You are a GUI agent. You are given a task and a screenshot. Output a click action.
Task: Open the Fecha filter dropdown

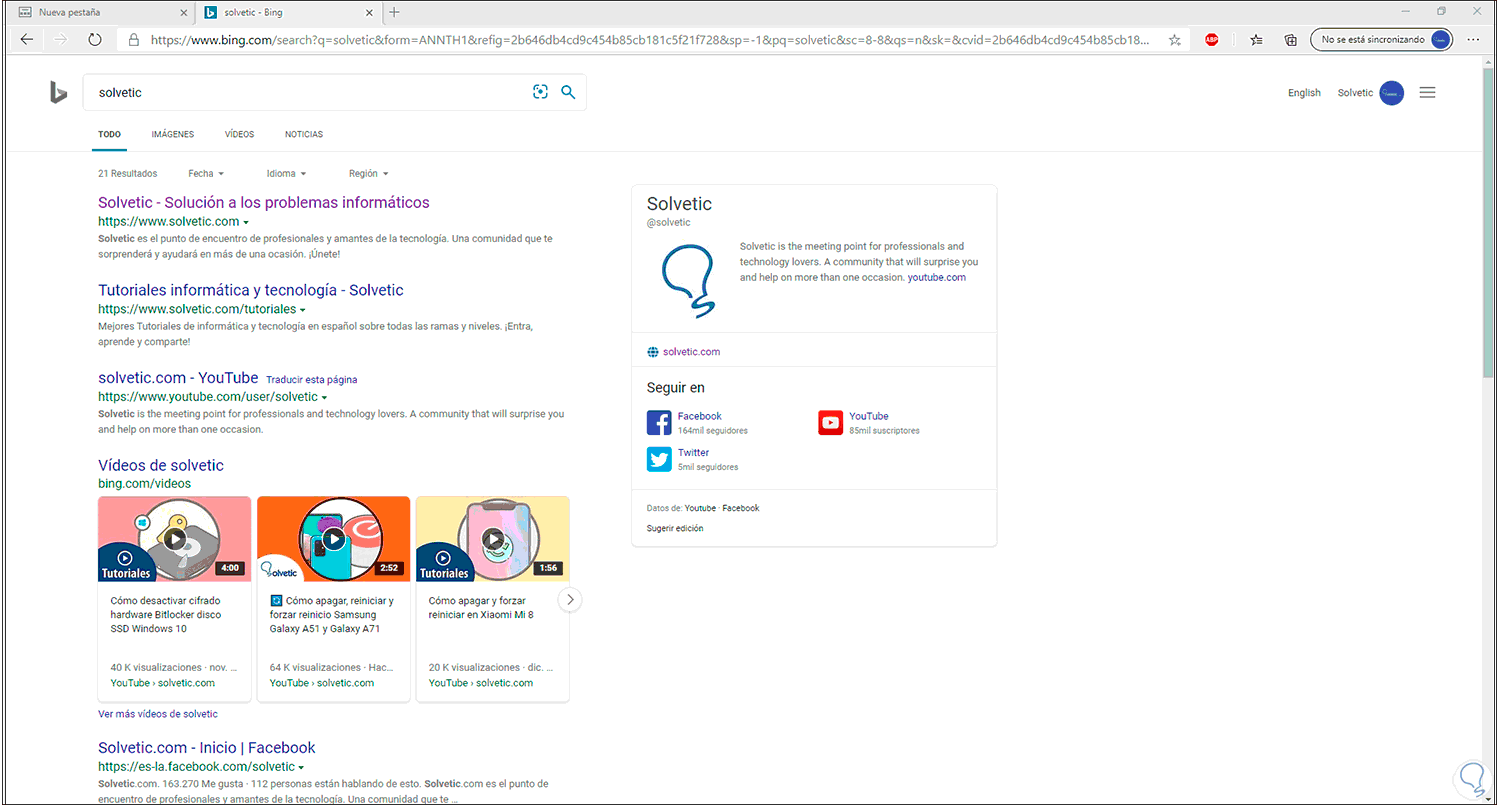tap(206, 174)
